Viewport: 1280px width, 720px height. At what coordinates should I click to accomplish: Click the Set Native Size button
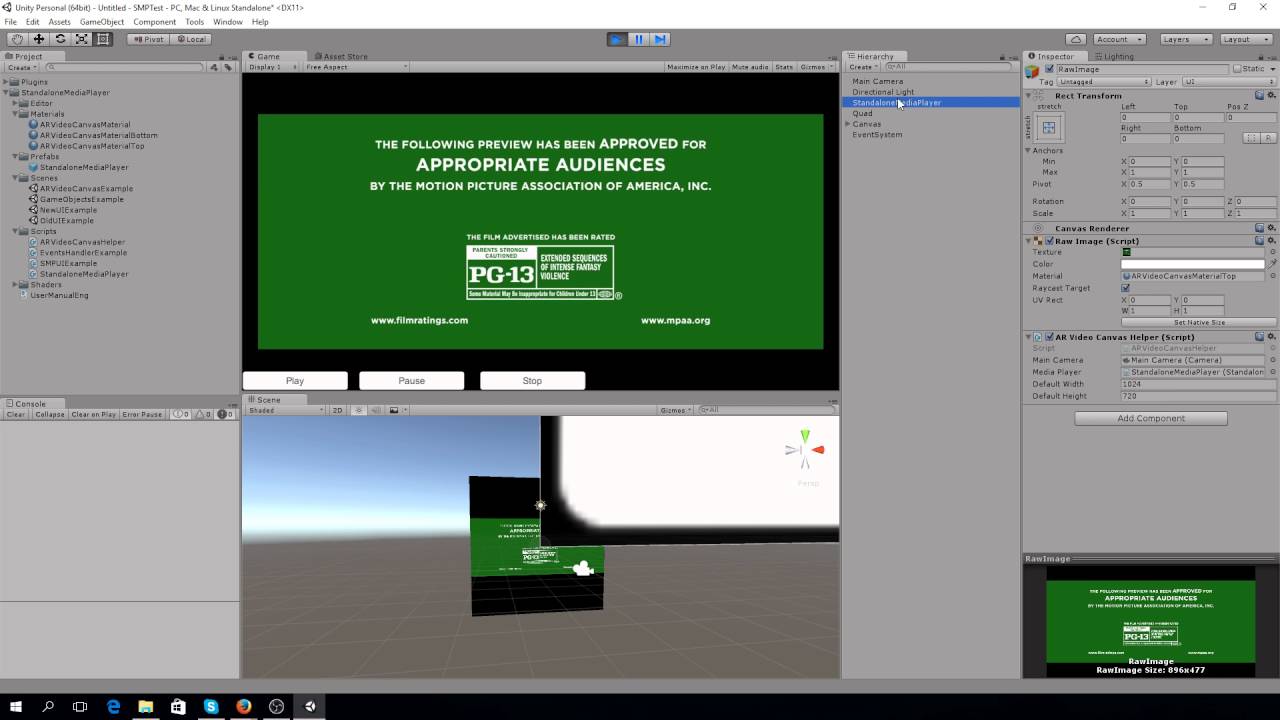[1198, 322]
